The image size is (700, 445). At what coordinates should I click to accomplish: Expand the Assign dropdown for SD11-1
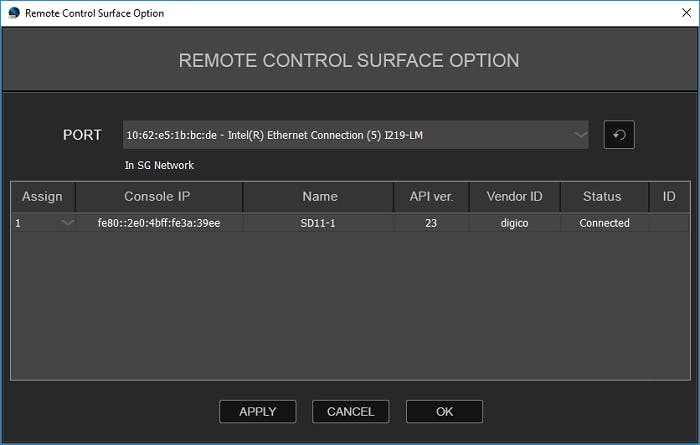pyautogui.click(x=67, y=223)
